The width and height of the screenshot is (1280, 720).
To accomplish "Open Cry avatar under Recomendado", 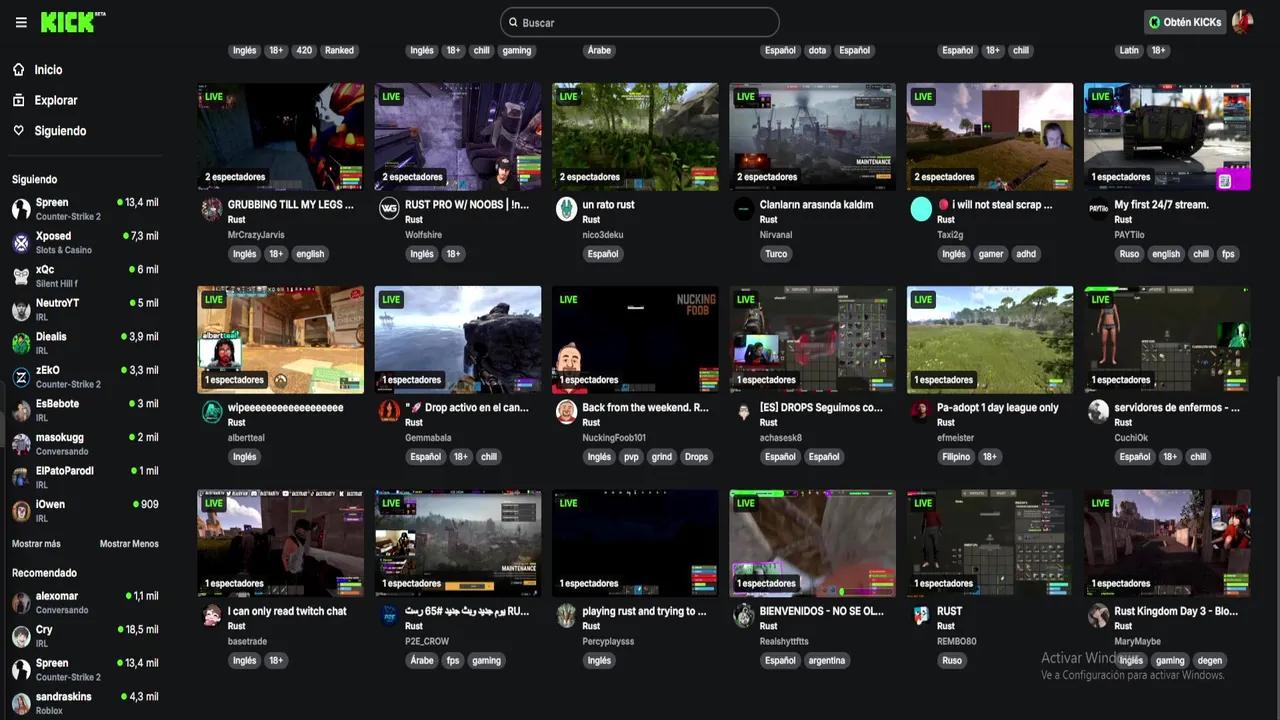I will tap(21, 636).
